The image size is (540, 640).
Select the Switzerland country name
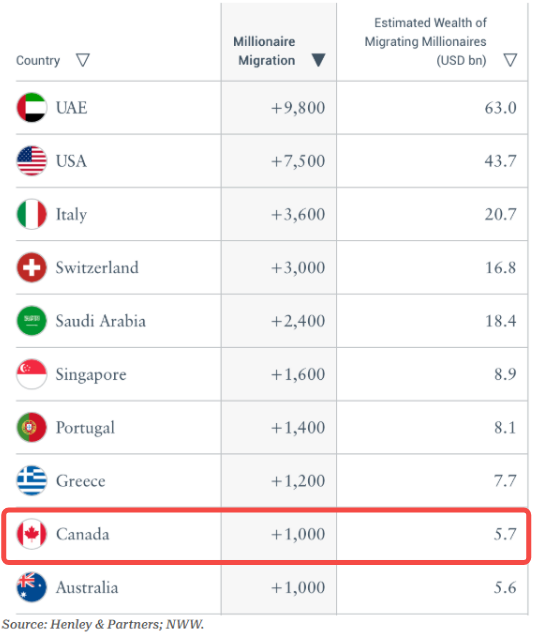[x=97, y=268]
